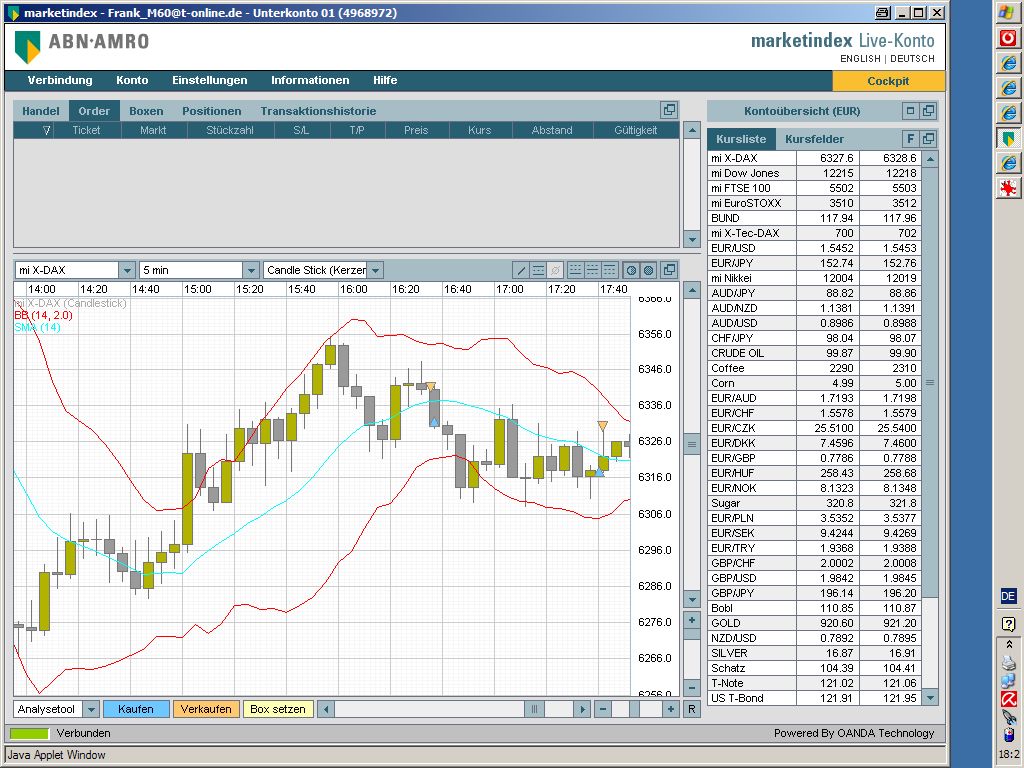
Task: Detach the order panel into its own window
Action: tap(669, 111)
